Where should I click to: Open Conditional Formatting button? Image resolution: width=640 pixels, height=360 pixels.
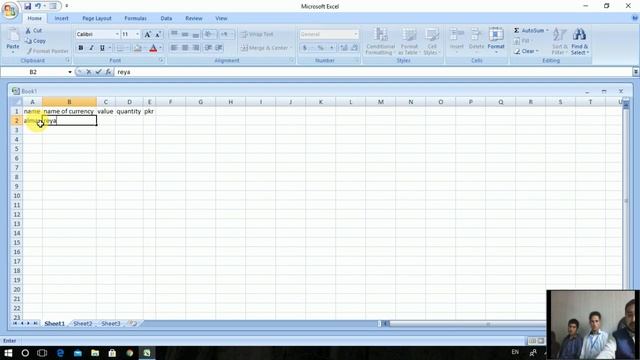point(380,41)
